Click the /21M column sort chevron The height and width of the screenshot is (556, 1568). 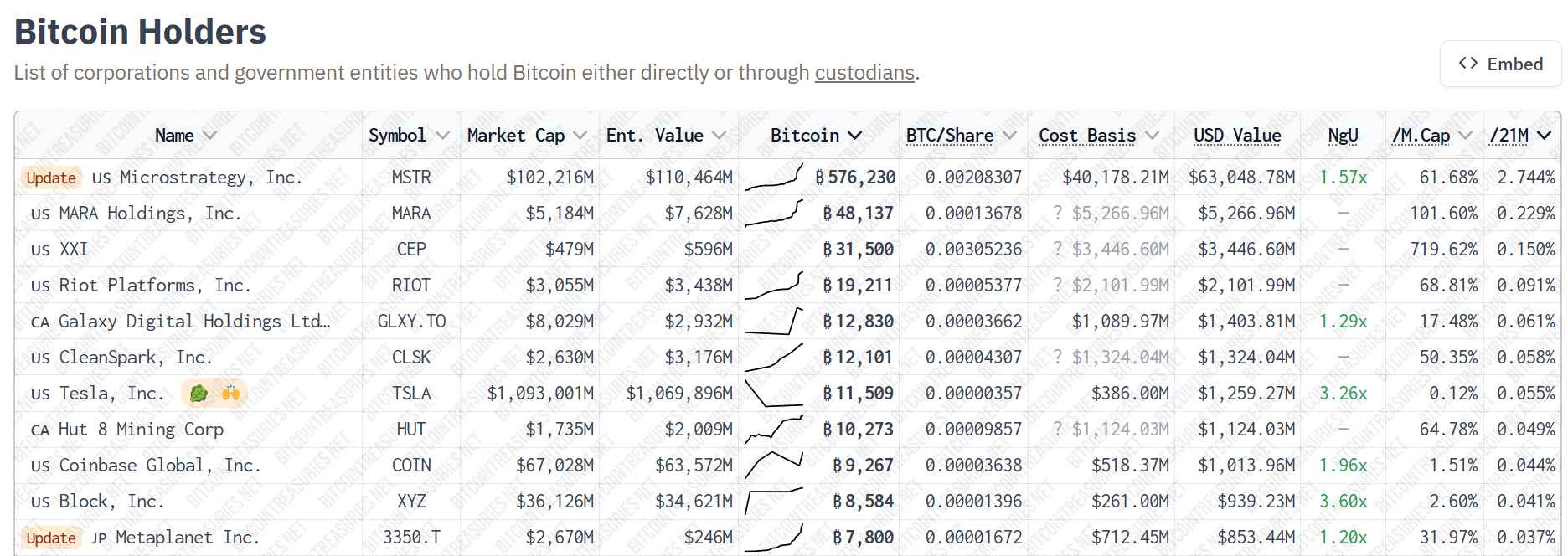click(x=1544, y=136)
